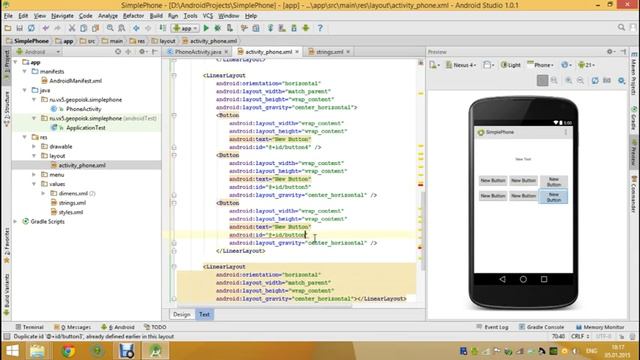Image resolution: width=640 pixels, height=360 pixels.
Task: Click the Attach debugger icon
Action: [x=230, y=28]
